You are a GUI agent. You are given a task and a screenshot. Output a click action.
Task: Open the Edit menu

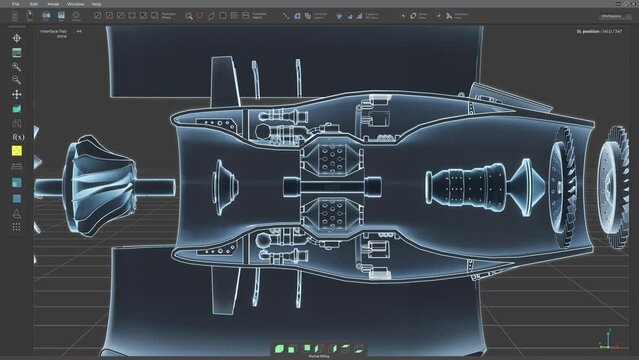point(34,4)
